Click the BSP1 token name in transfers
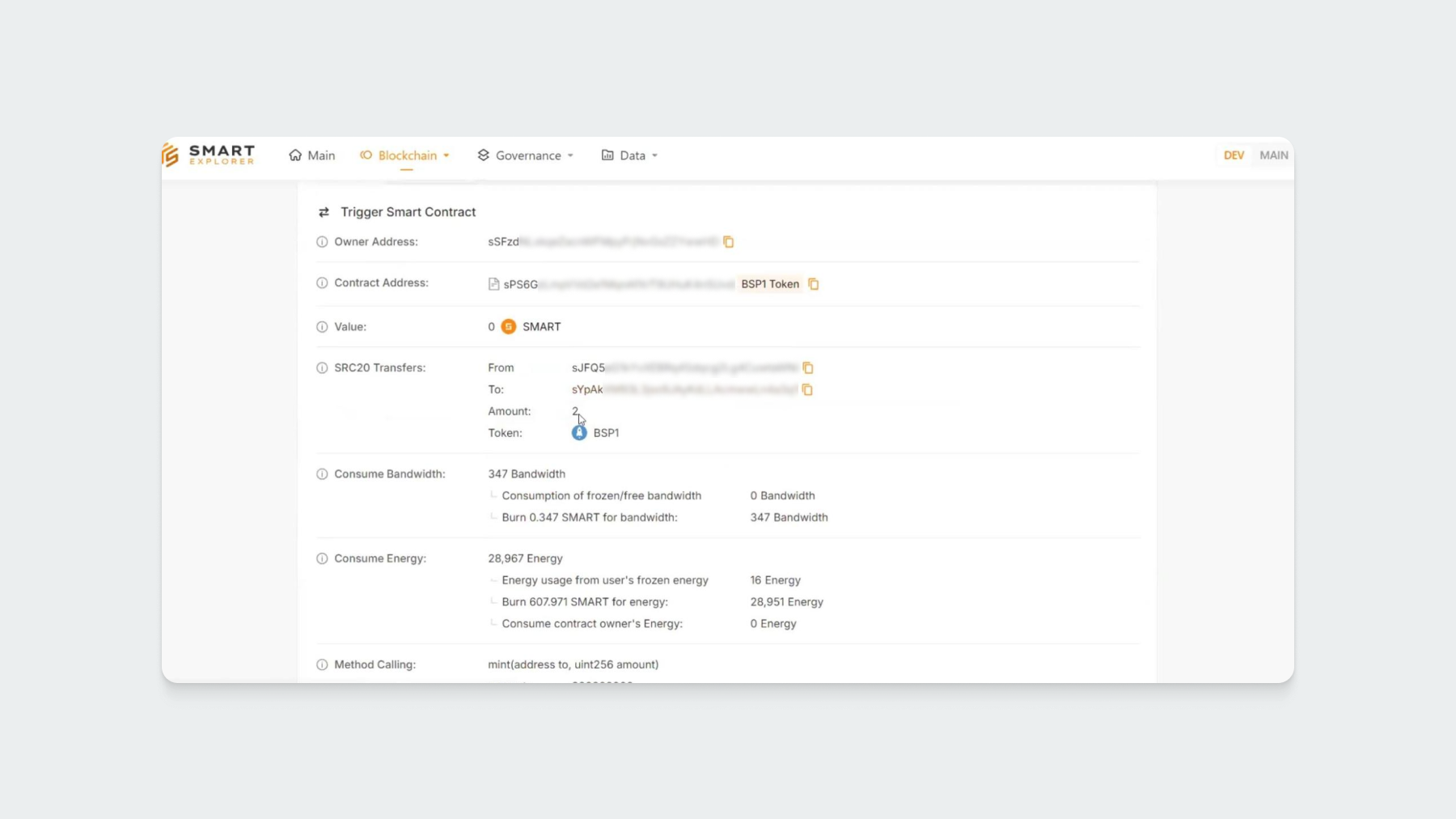The height and width of the screenshot is (819, 1456). pyautogui.click(x=606, y=433)
